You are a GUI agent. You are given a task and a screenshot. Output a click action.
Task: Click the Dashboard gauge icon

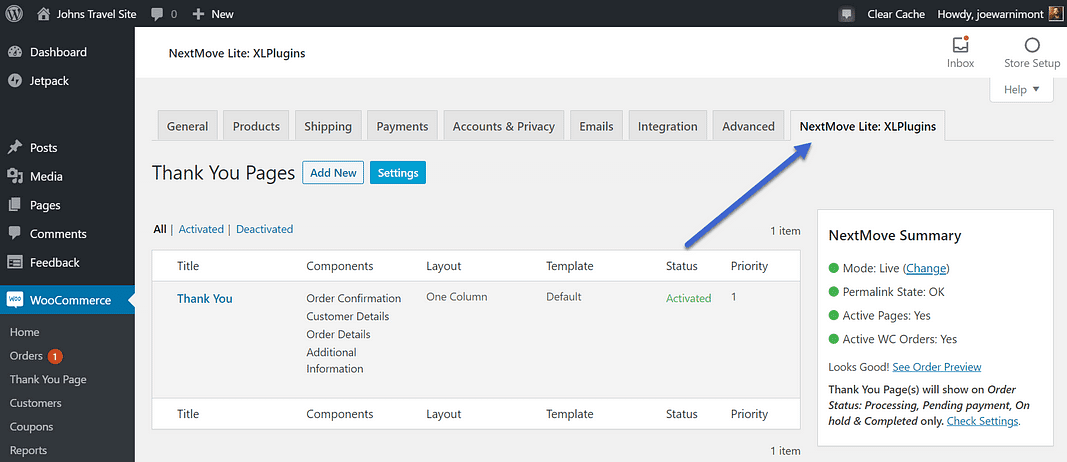(x=15, y=52)
